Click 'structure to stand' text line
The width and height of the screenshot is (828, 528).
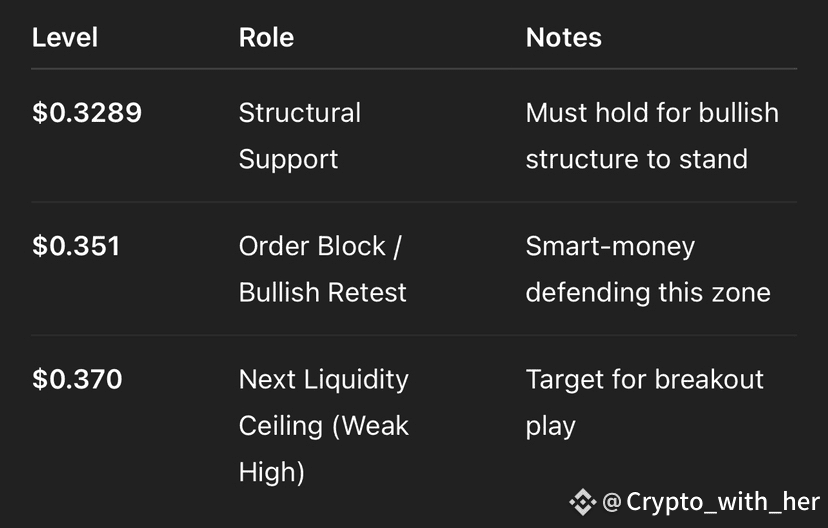click(x=637, y=159)
